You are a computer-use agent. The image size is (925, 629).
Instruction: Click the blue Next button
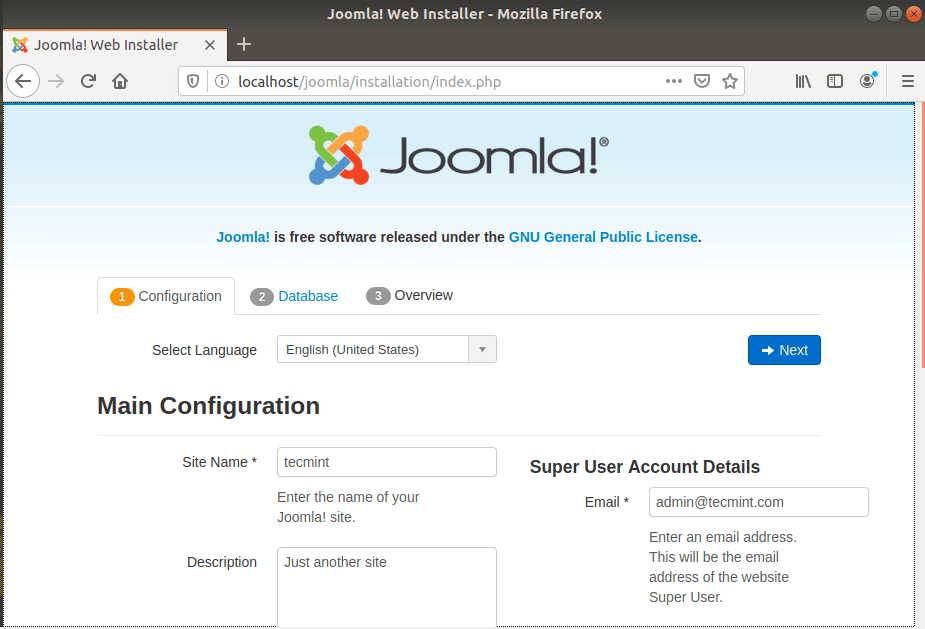point(784,350)
